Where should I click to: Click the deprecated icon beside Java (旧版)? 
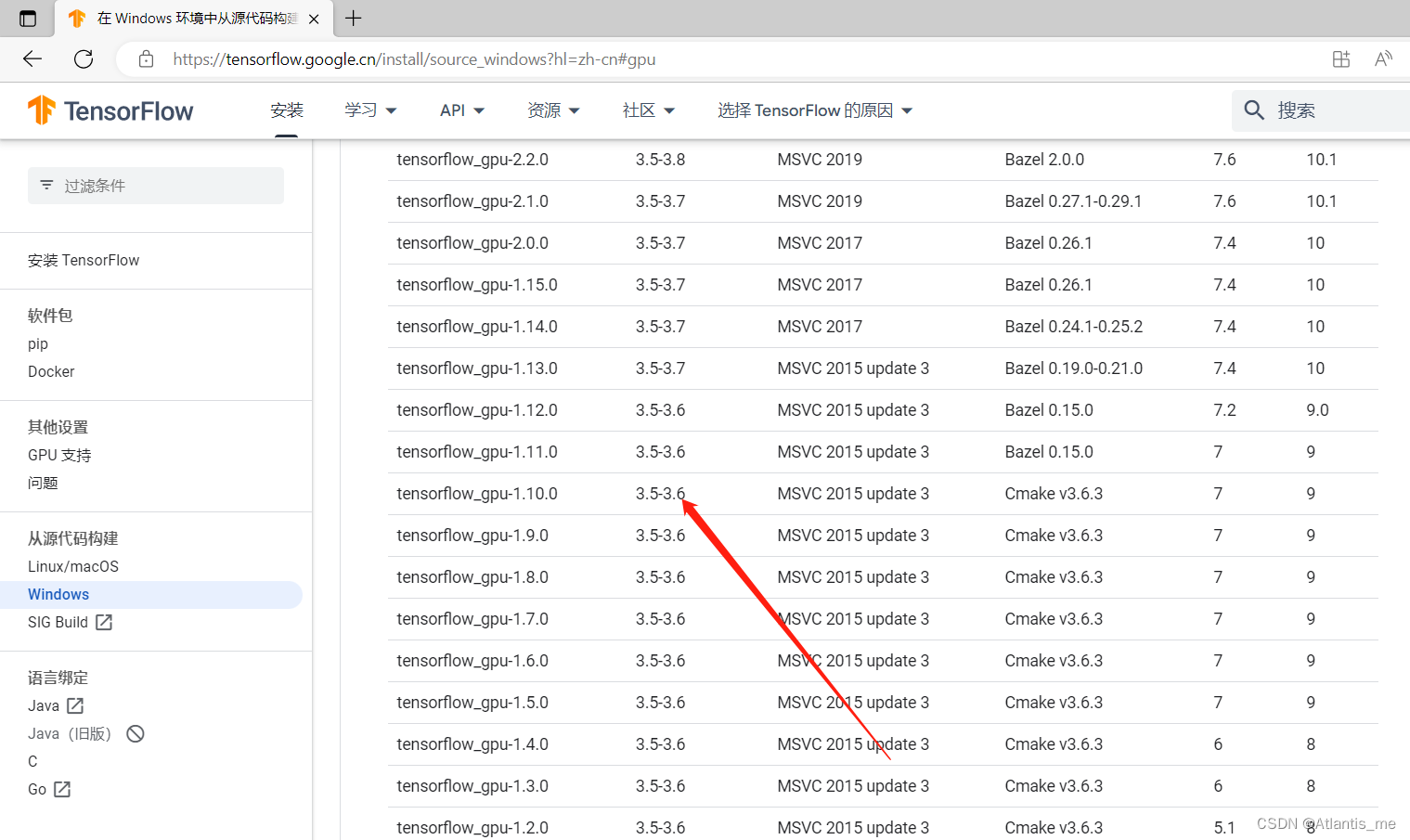click(136, 733)
